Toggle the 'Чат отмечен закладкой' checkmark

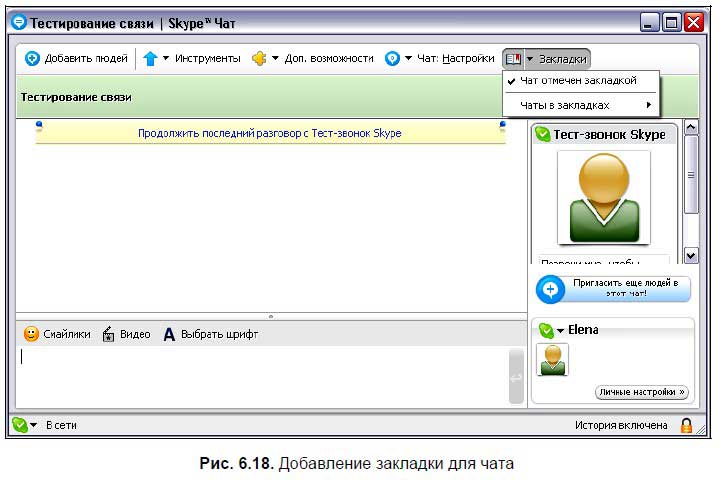point(512,81)
